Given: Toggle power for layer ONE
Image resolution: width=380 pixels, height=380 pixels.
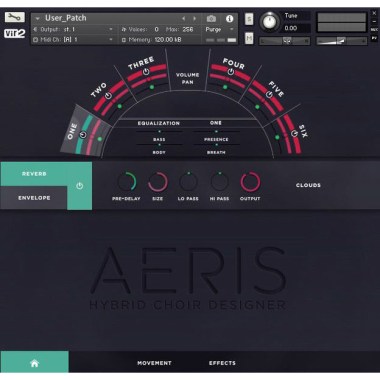Looking at the screenshot, I should coord(83,135).
